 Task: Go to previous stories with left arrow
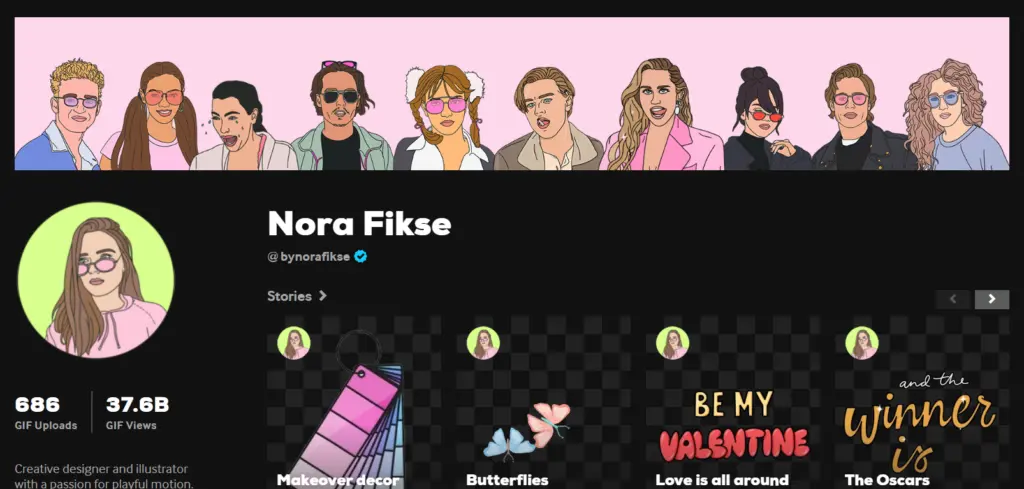pos(953,299)
